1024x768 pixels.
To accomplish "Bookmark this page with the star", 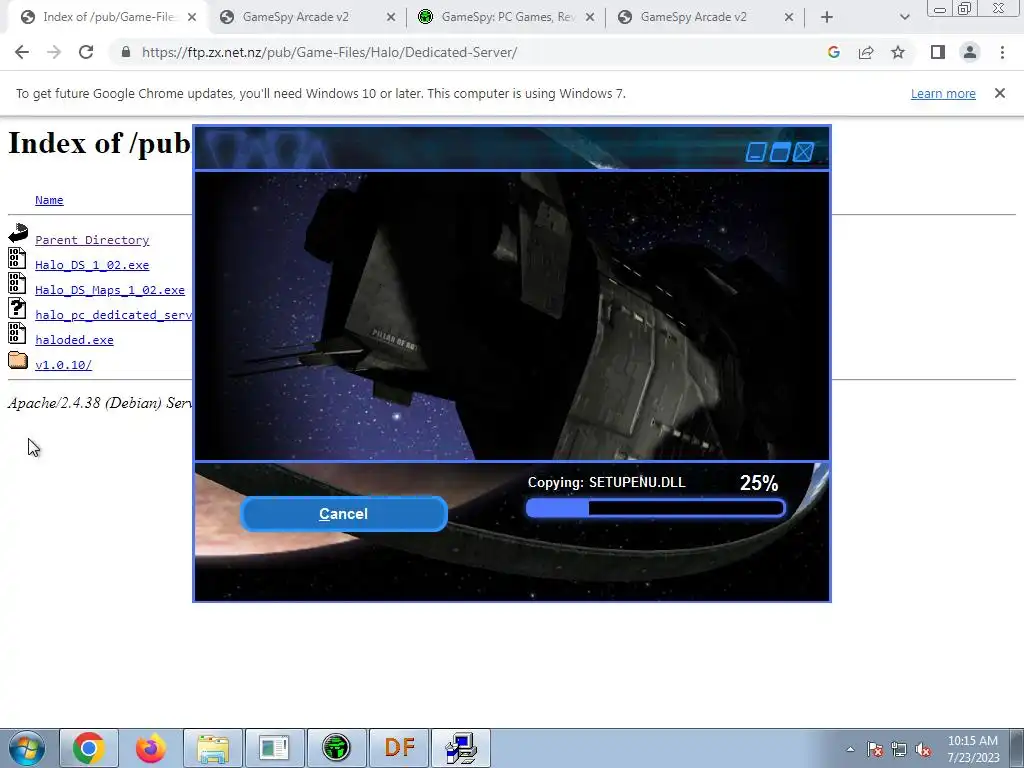I will click(898, 52).
